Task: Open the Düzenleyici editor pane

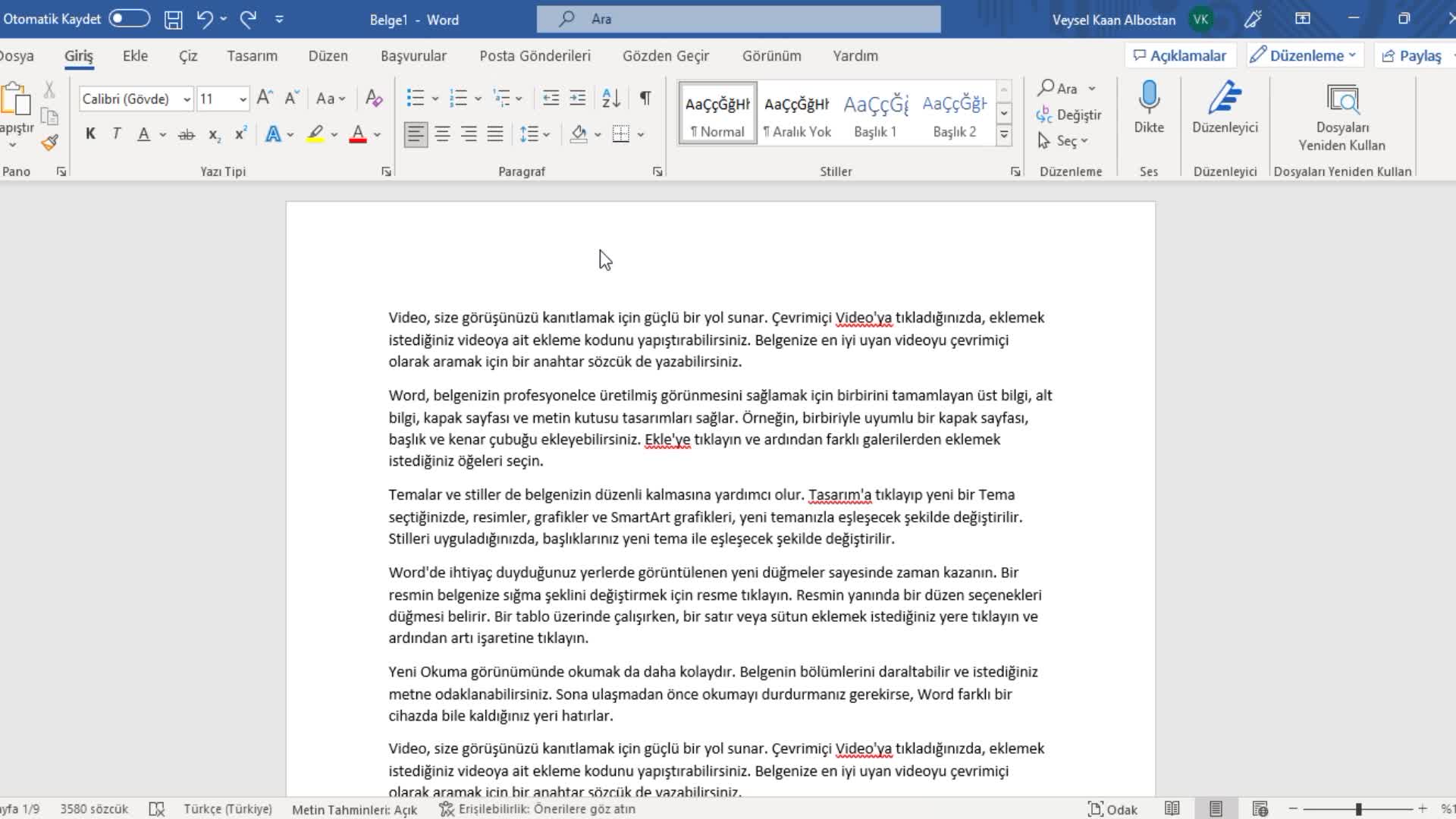Action: (1225, 108)
